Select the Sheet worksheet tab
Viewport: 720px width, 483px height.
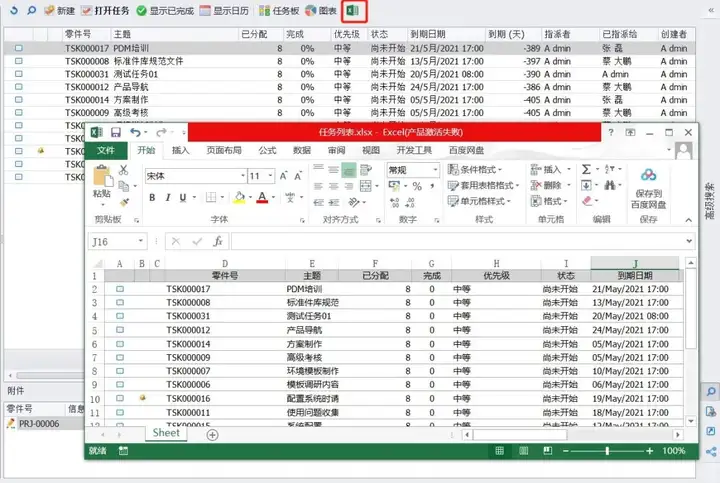pyautogui.click(x=166, y=433)
